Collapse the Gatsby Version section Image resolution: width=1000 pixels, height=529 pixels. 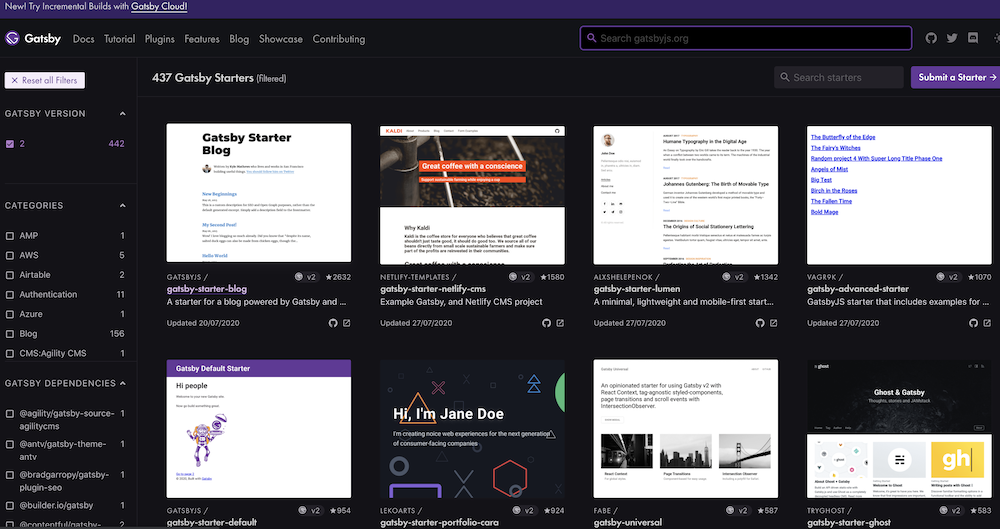pos(123,114)
